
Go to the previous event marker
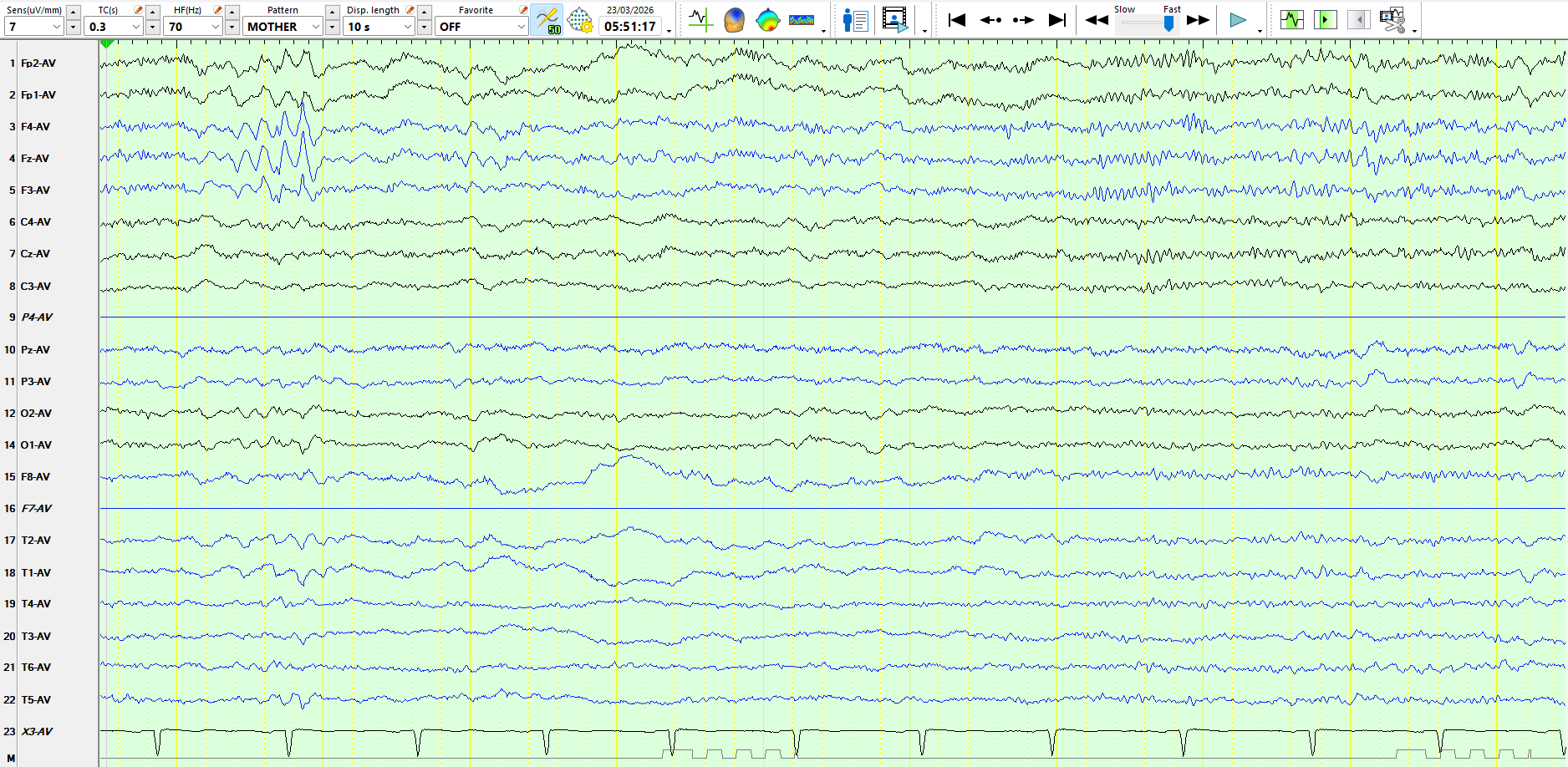990,20
